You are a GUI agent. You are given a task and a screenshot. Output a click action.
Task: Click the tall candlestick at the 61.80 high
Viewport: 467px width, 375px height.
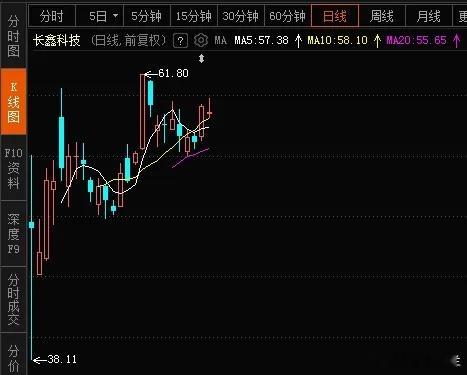143,111
